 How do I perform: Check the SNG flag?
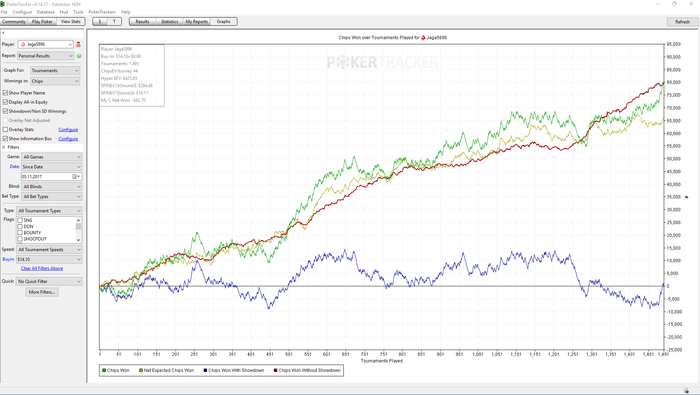point(20,220)
